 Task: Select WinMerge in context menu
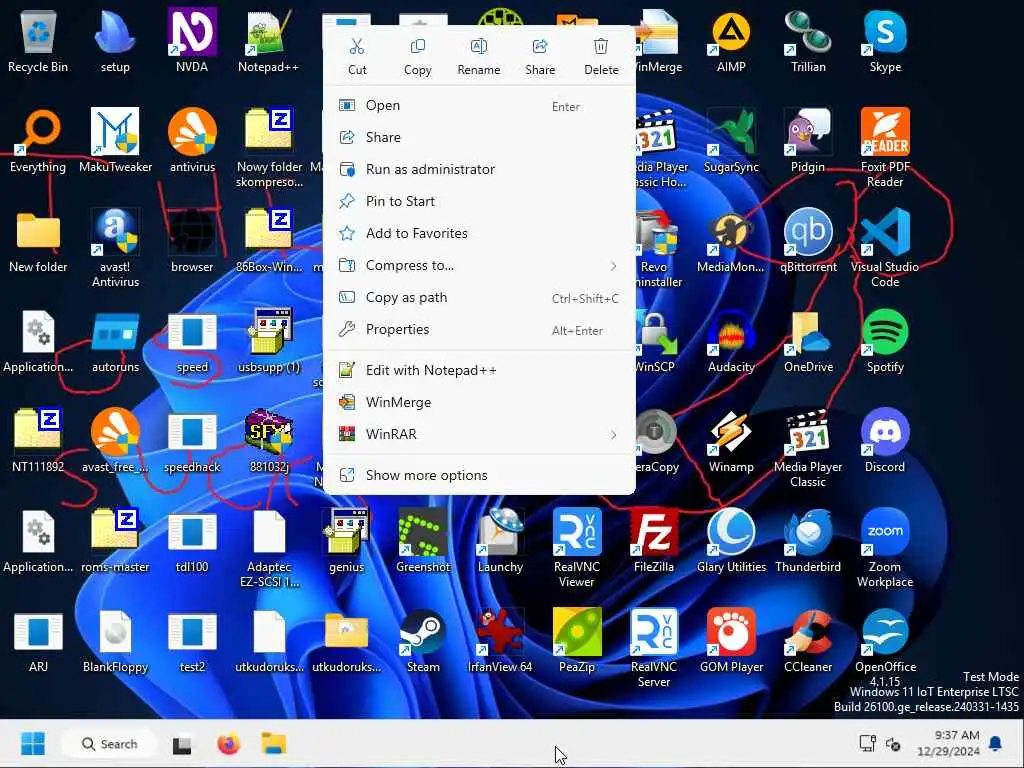pos(479,403)
